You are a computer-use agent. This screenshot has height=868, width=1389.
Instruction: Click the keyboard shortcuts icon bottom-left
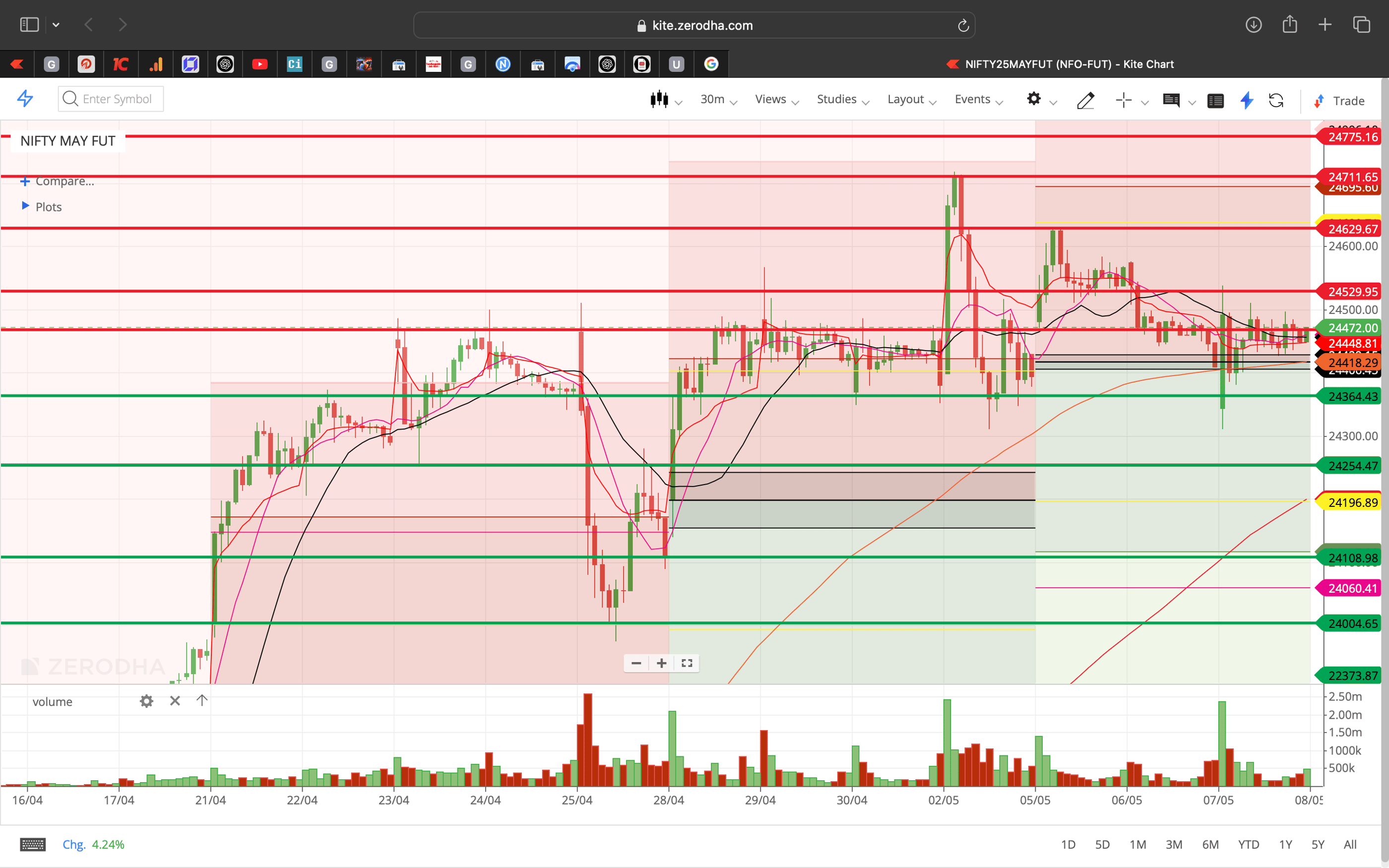33,844
